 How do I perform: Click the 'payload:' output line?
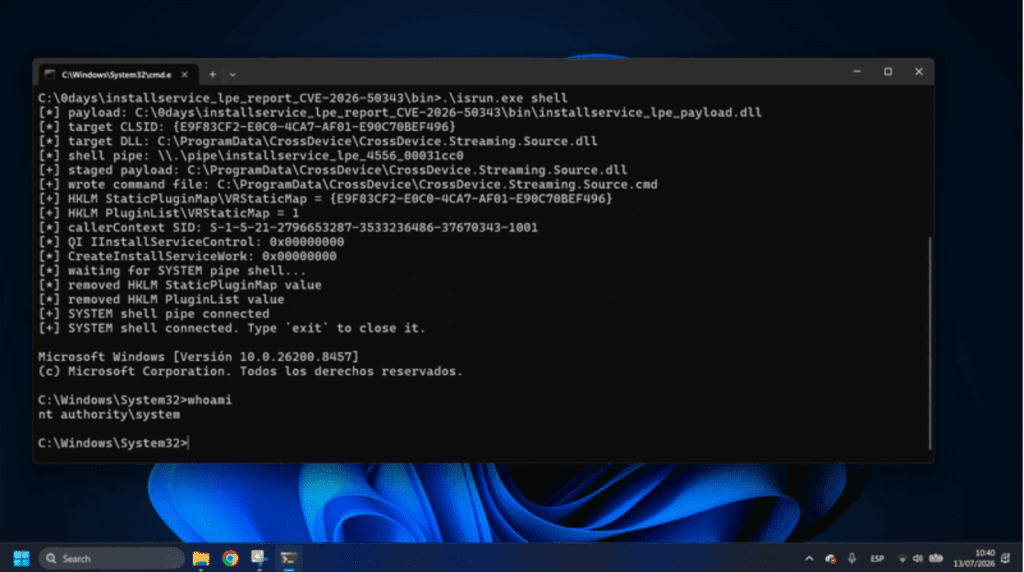coord(400,112)
